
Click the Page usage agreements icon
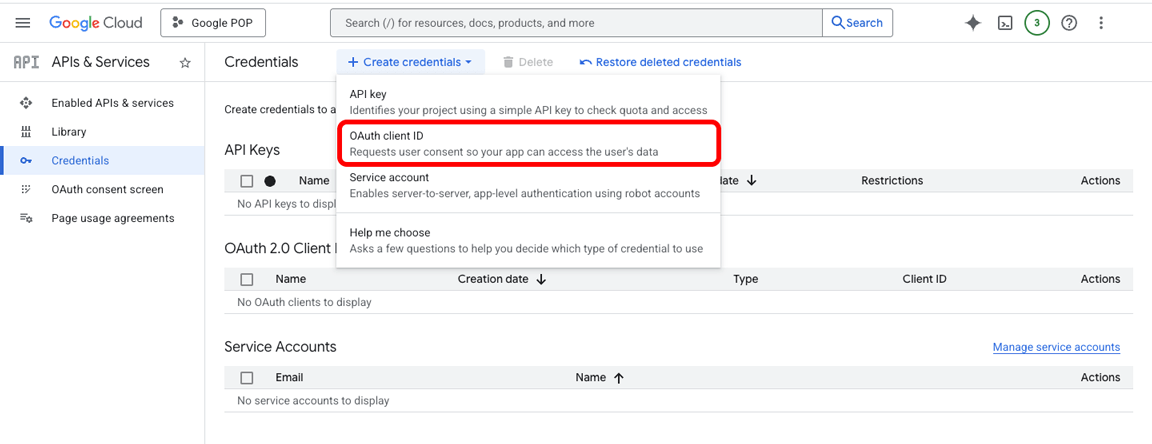[26, 218]
